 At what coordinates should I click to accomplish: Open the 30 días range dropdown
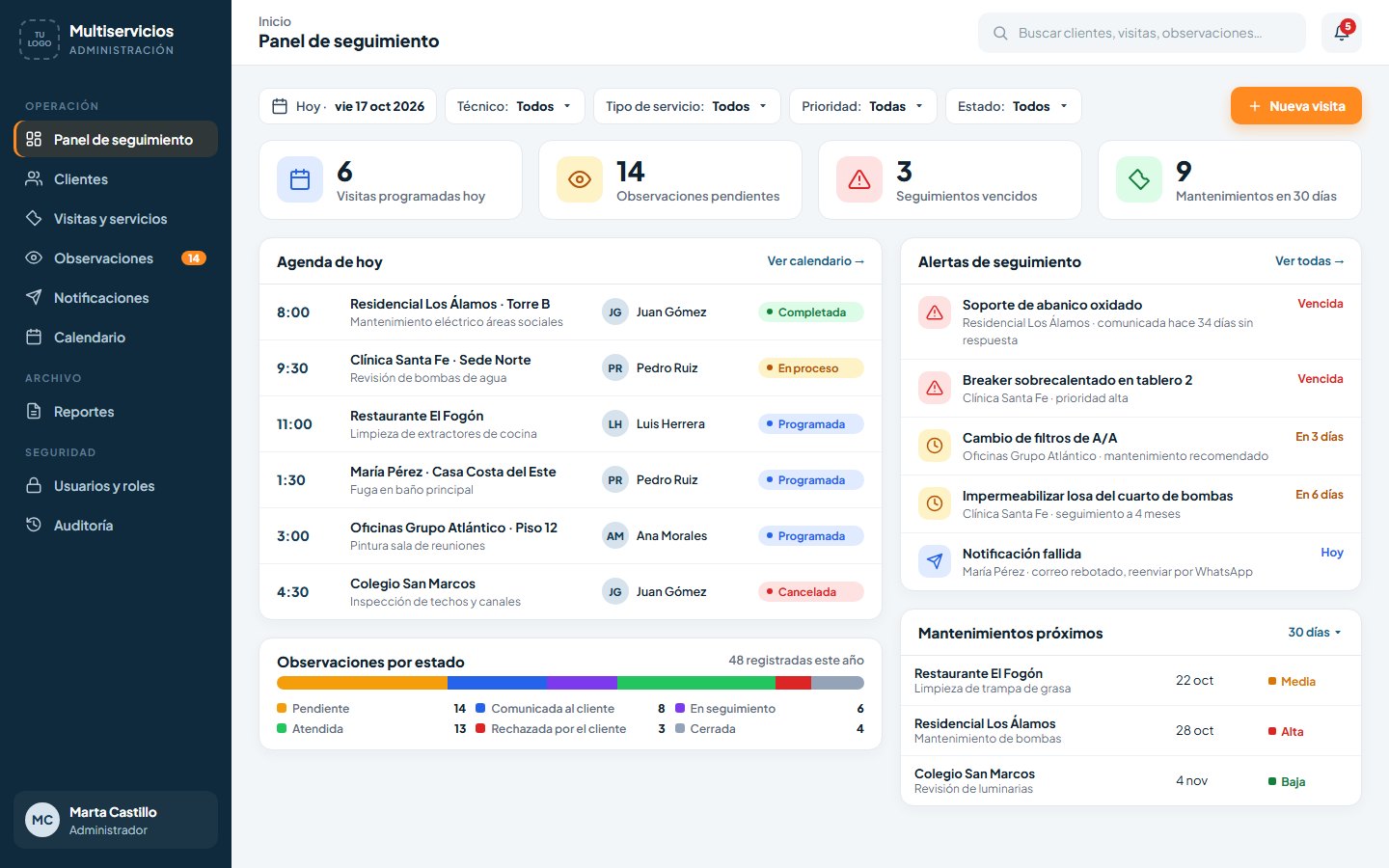coord(1315,633)
